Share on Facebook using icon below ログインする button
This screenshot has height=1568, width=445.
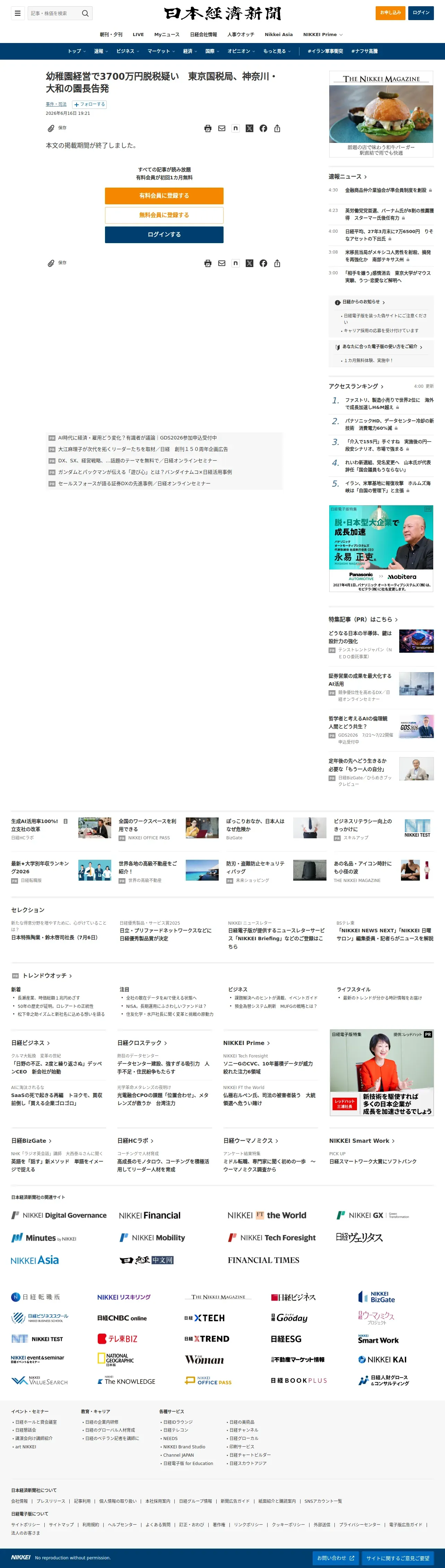pos(263,264)
